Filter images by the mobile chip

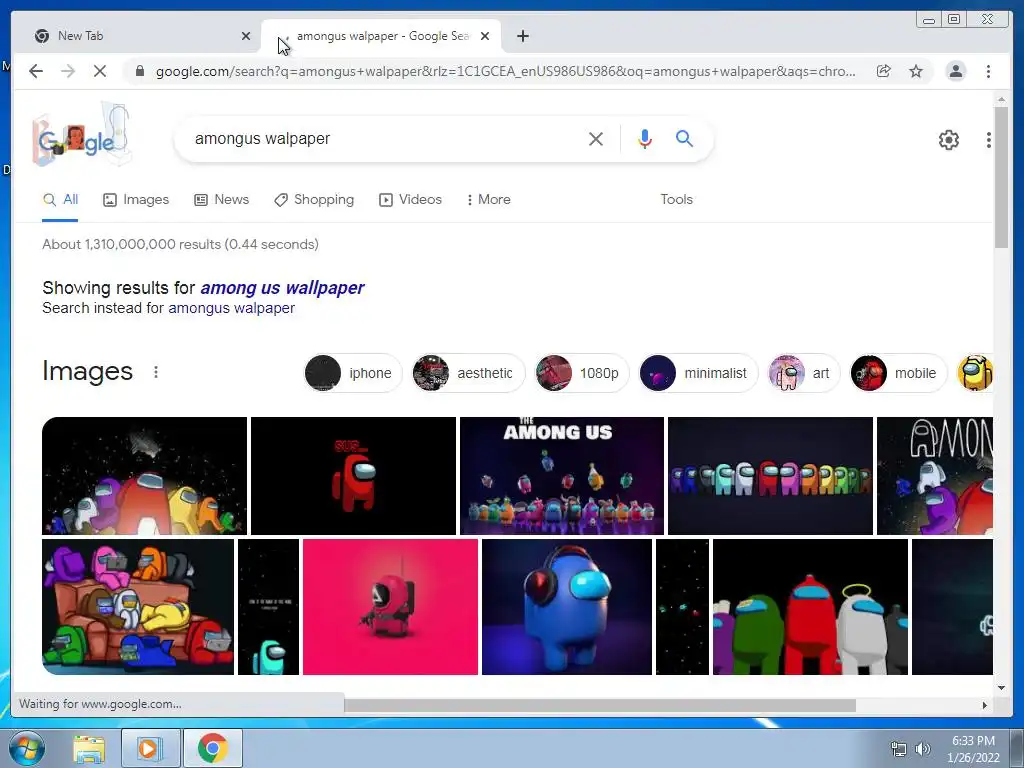tap(898, 373)
